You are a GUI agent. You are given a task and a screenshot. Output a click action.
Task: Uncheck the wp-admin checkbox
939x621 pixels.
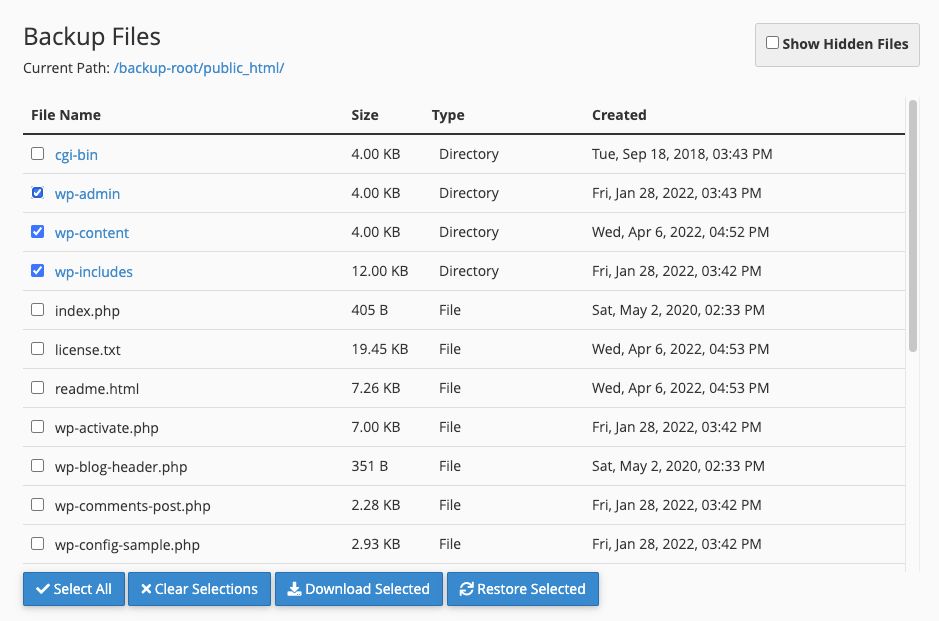(38, 193)
